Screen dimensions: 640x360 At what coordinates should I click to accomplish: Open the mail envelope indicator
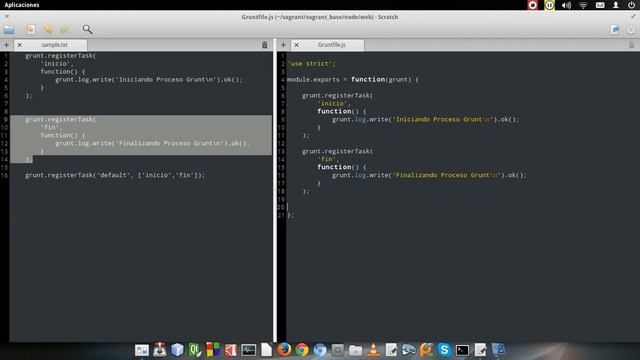(600, 5)
